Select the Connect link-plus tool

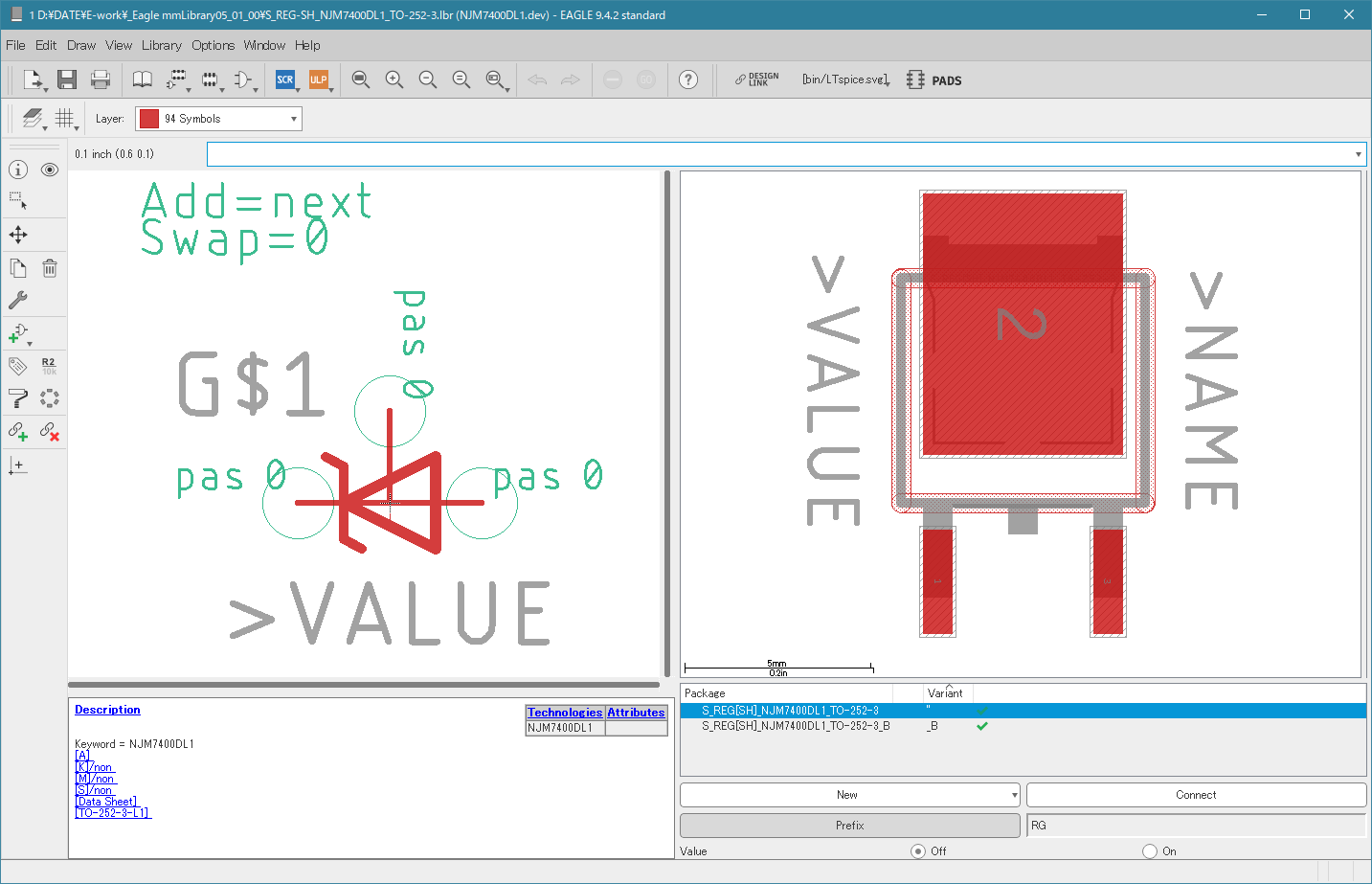tap(18, 432)
